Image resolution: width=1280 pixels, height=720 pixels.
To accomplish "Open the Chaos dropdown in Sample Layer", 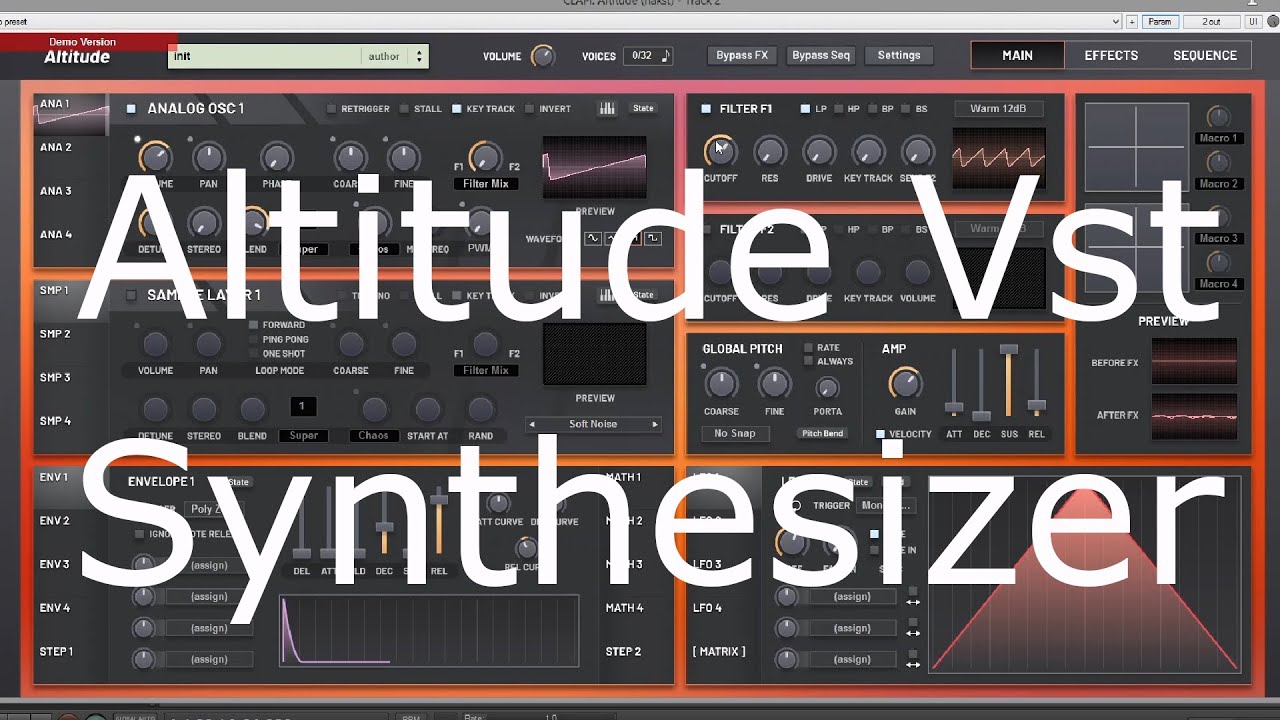I will pos(373,435).
